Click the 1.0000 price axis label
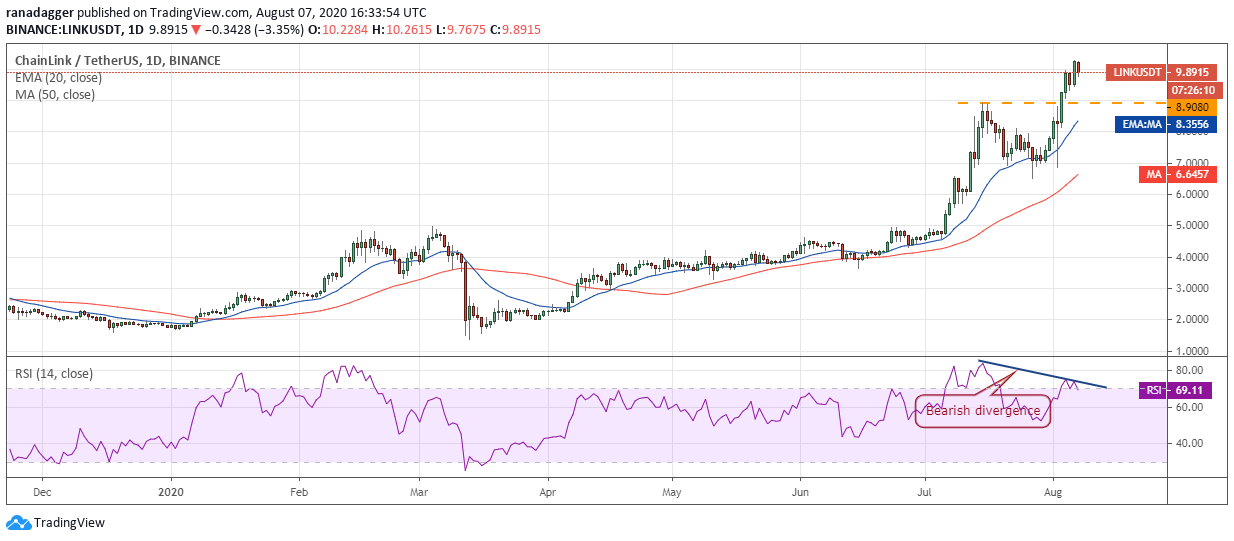 point(1193,351)
